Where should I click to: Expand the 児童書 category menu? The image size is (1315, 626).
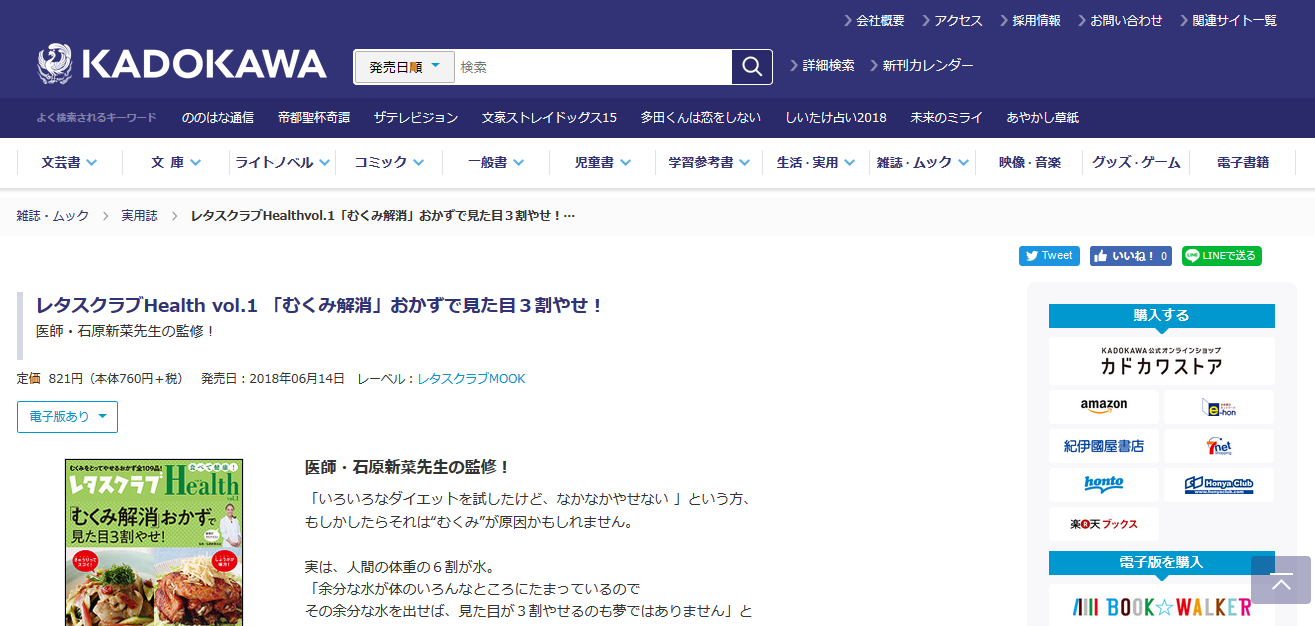[602, 162]
